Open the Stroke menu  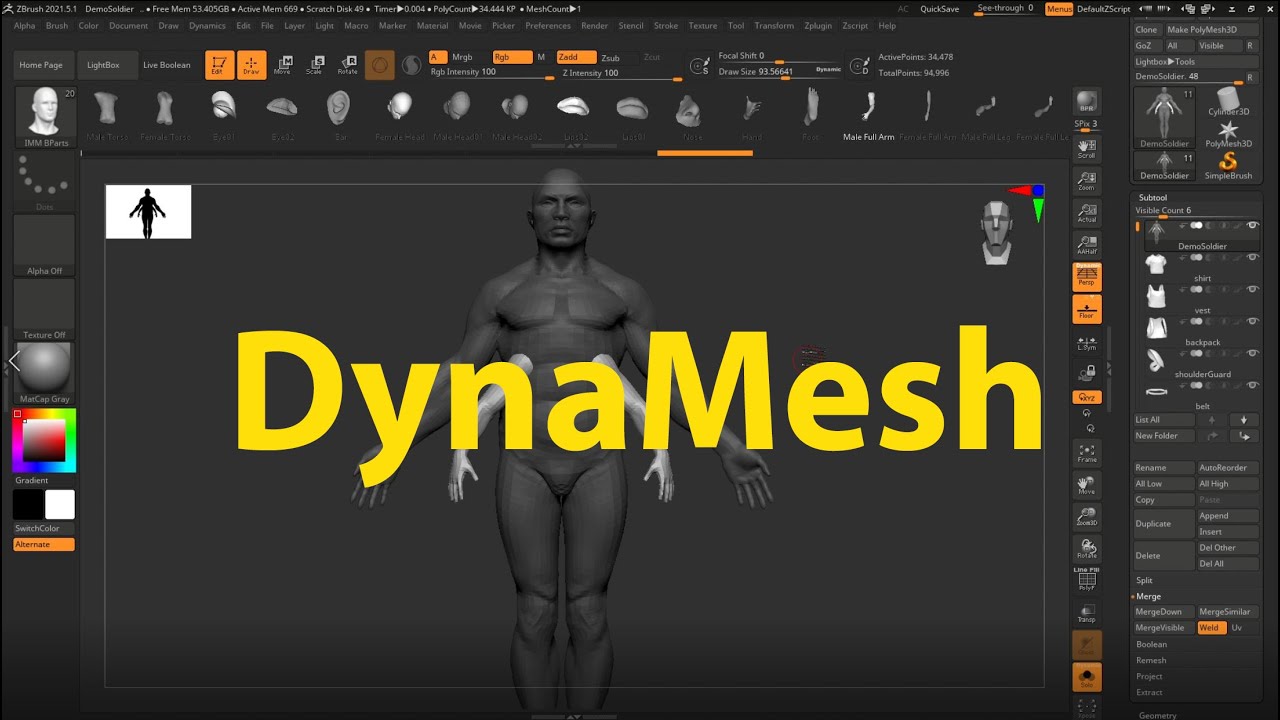[665, 26]
